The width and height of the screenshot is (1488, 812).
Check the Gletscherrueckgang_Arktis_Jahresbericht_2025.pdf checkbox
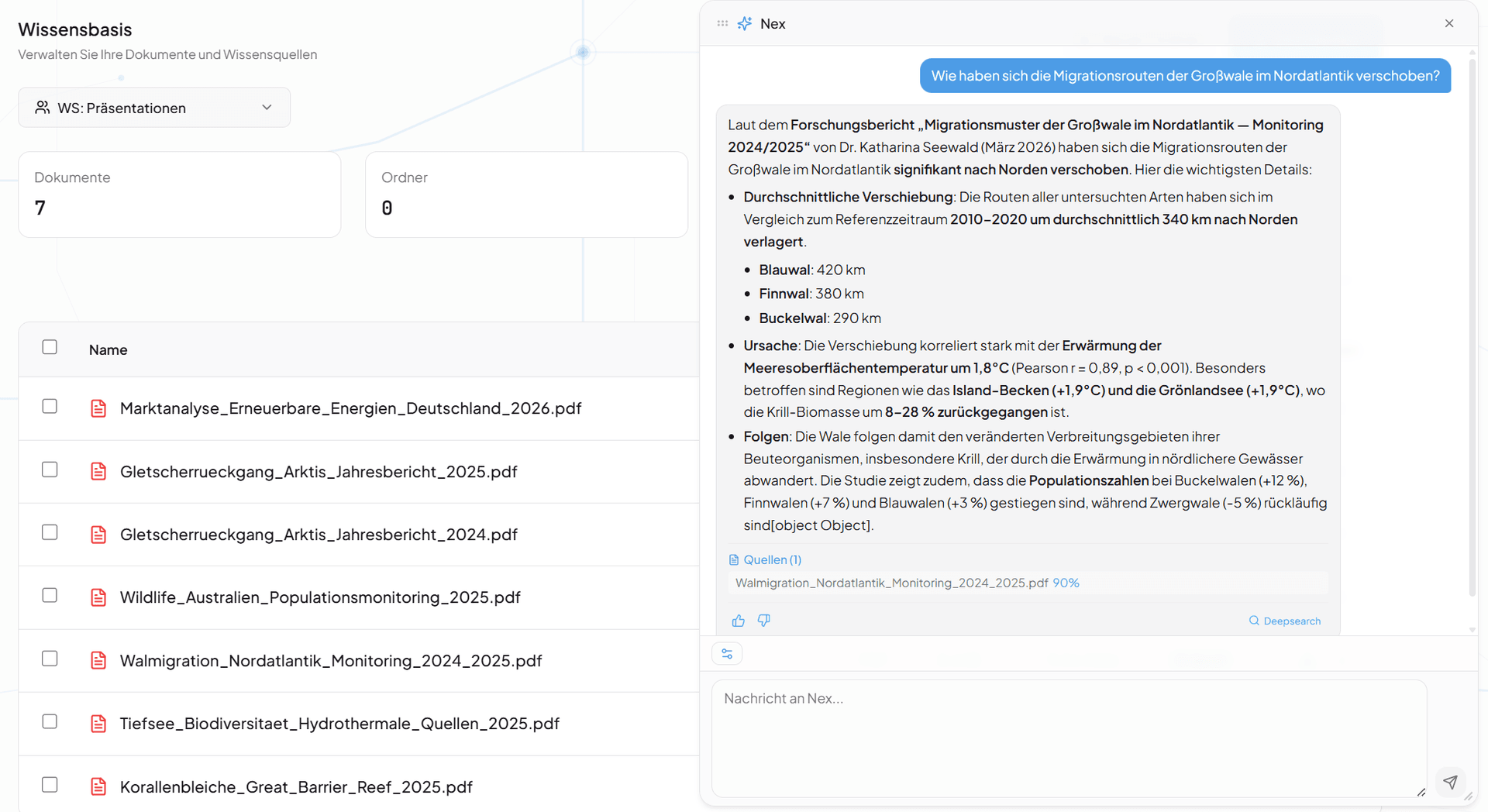coord(50,470)
